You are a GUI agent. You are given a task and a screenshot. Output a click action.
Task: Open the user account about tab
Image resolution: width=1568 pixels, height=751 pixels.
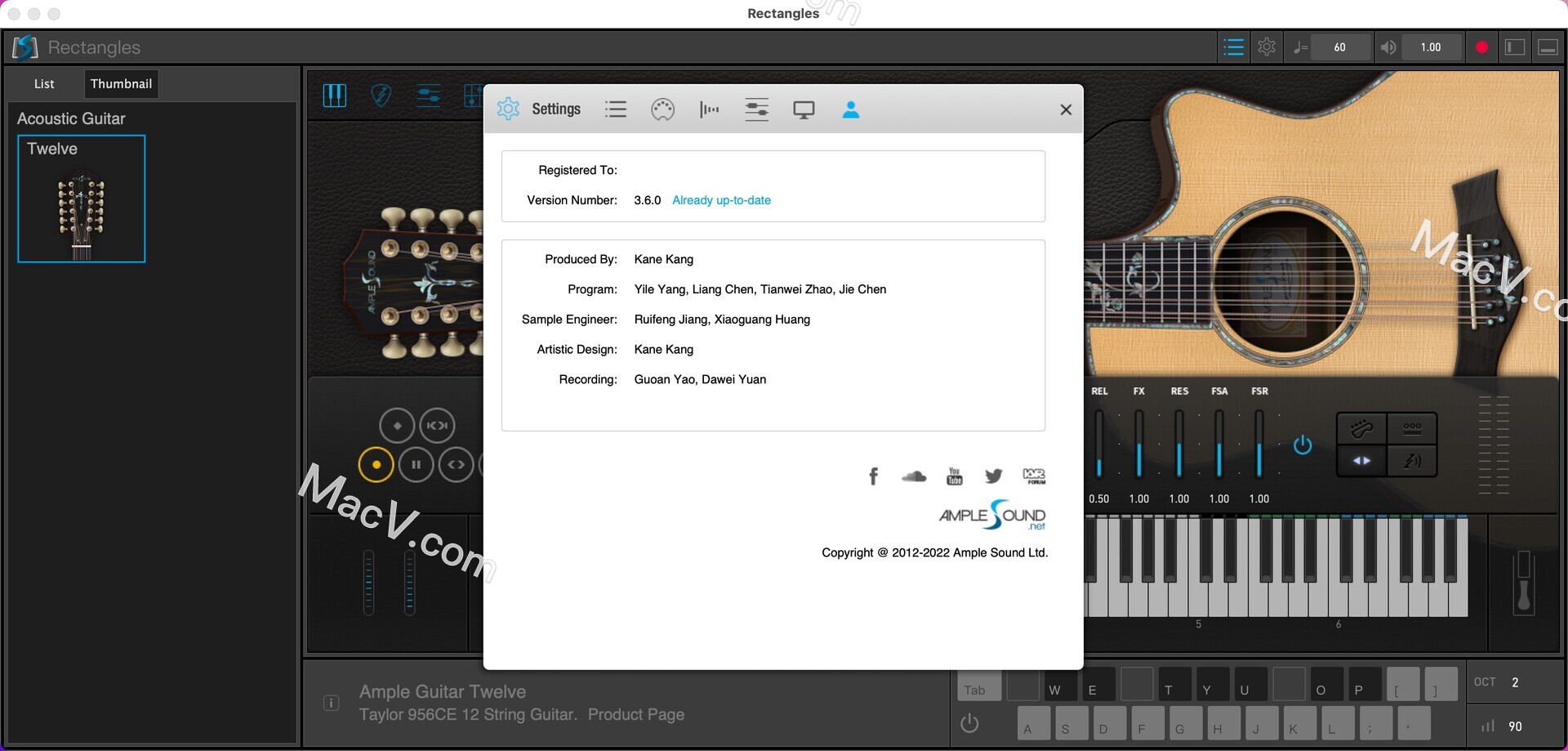[850, 109]
